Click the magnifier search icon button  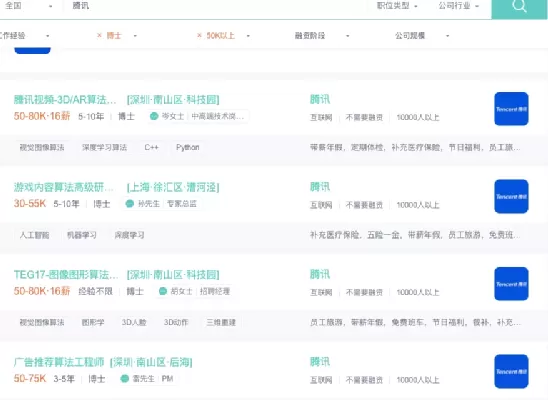[x=519, y=6]
